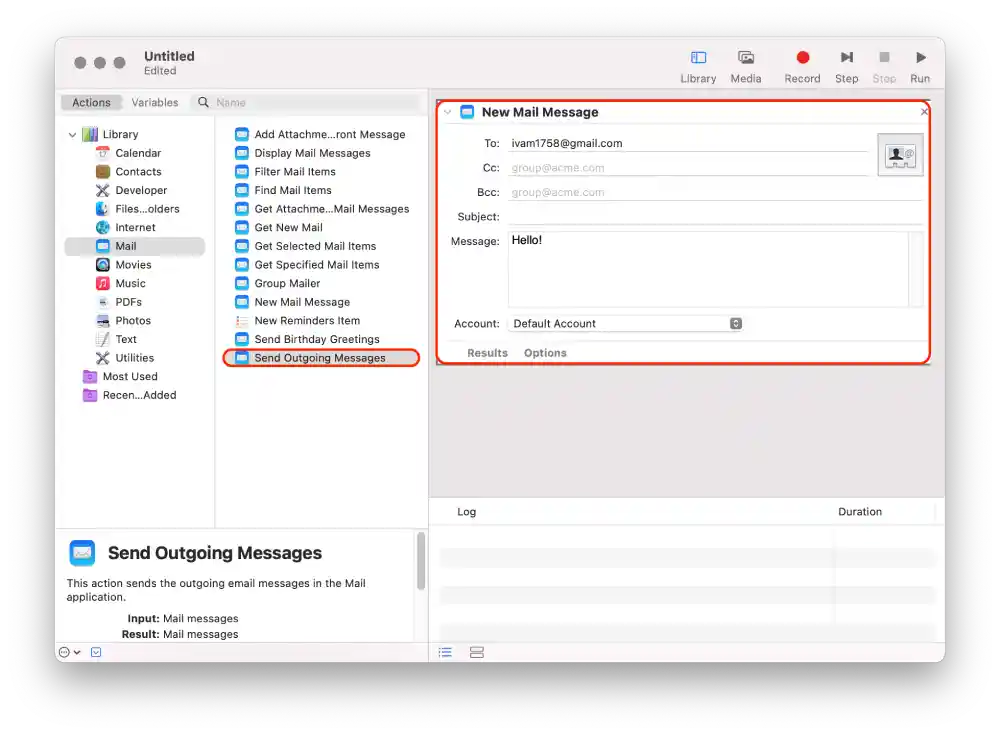This screenshot has height=735, width=1000.
Task: Show or hide the Library panel
Action: 698,66
